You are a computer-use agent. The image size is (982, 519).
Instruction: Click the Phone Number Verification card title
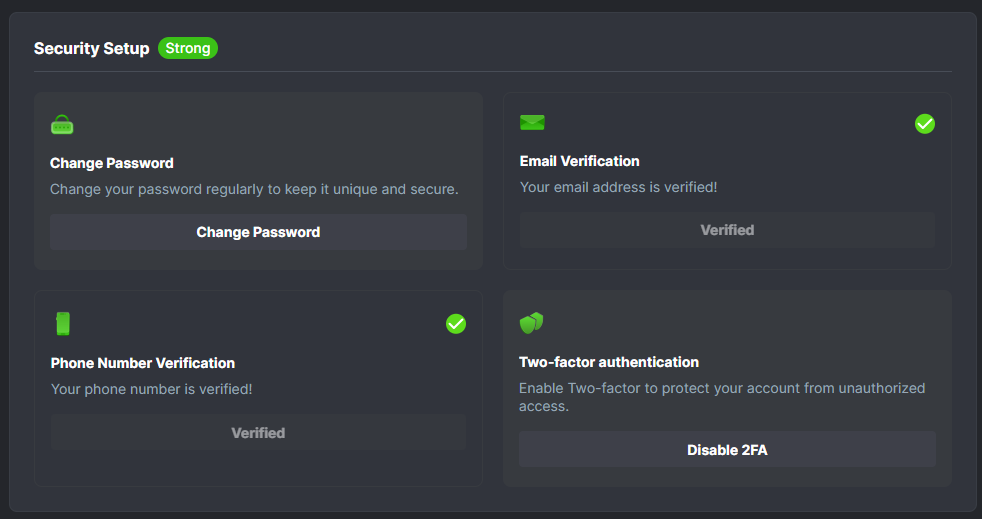click(143, 363)
